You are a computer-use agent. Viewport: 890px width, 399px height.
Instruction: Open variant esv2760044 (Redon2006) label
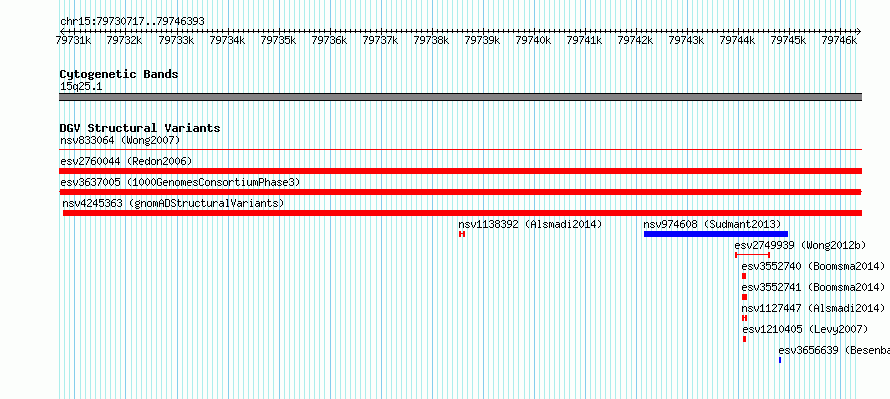coord(126,161)
